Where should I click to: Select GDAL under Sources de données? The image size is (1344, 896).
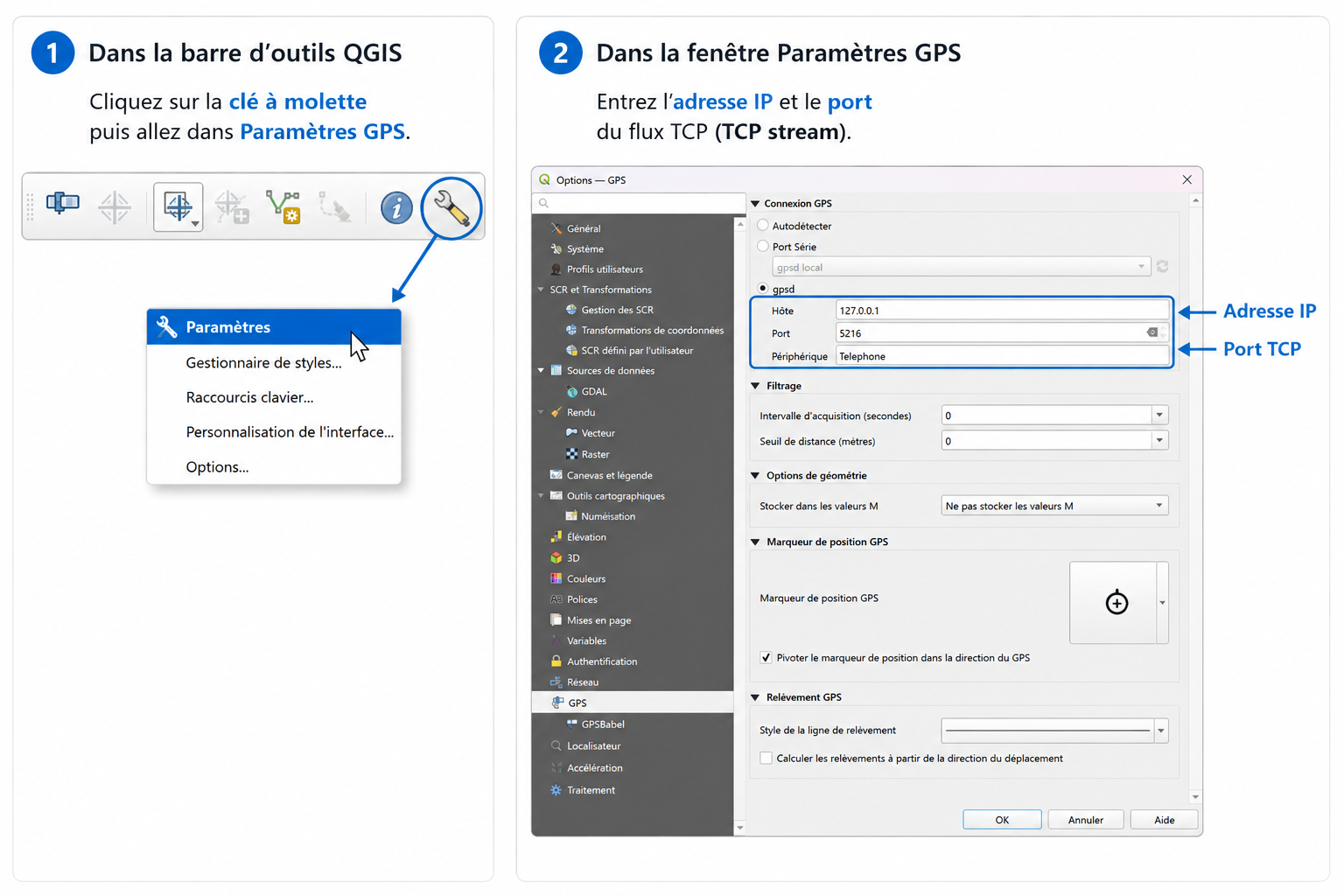(x=593, y=392)
